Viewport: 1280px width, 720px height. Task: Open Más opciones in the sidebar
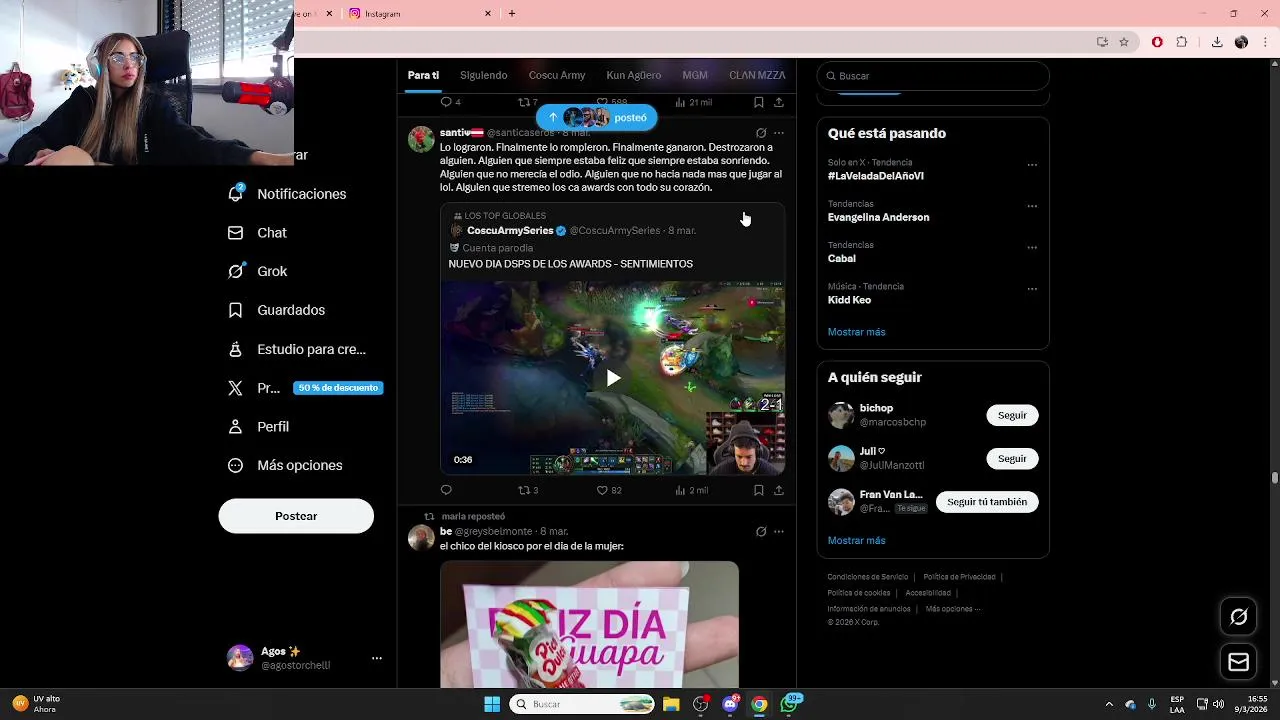[285, 465]
